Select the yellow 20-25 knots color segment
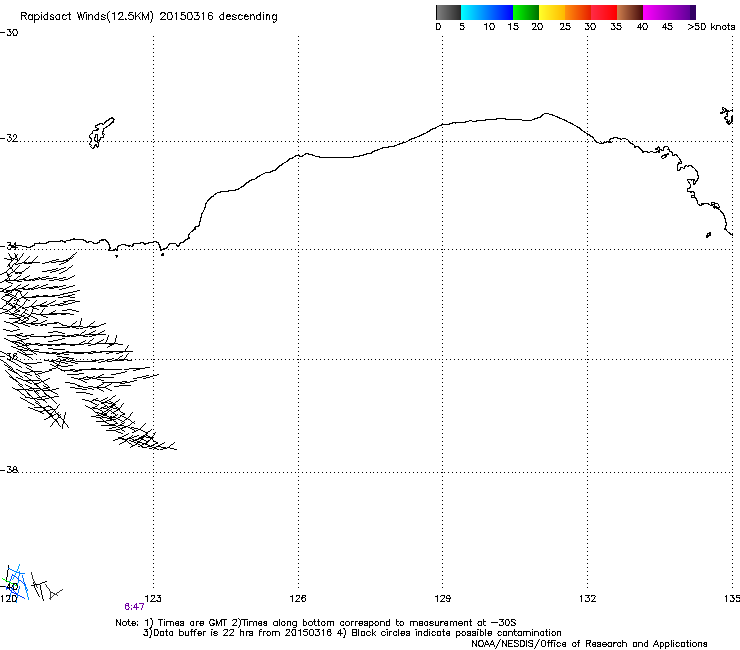The width and height of the screenshot is (740, 650). [x=552, y=12]
